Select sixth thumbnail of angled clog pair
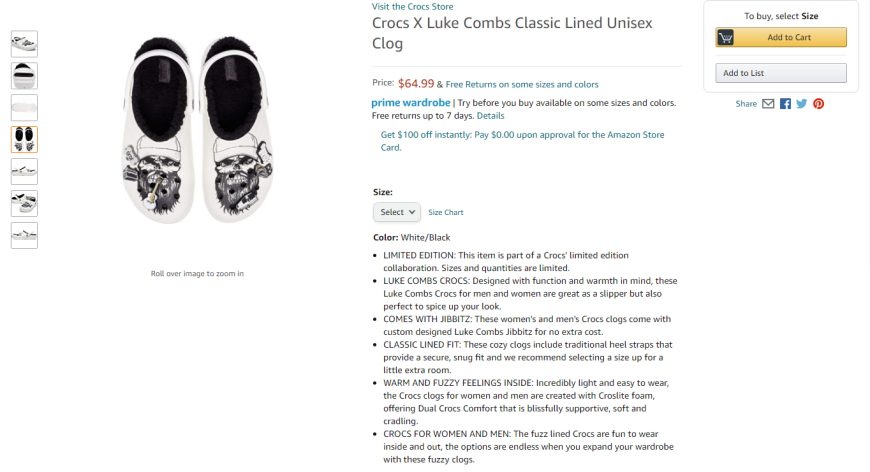Viewport: 870px width, 472px height. point(24,204)
